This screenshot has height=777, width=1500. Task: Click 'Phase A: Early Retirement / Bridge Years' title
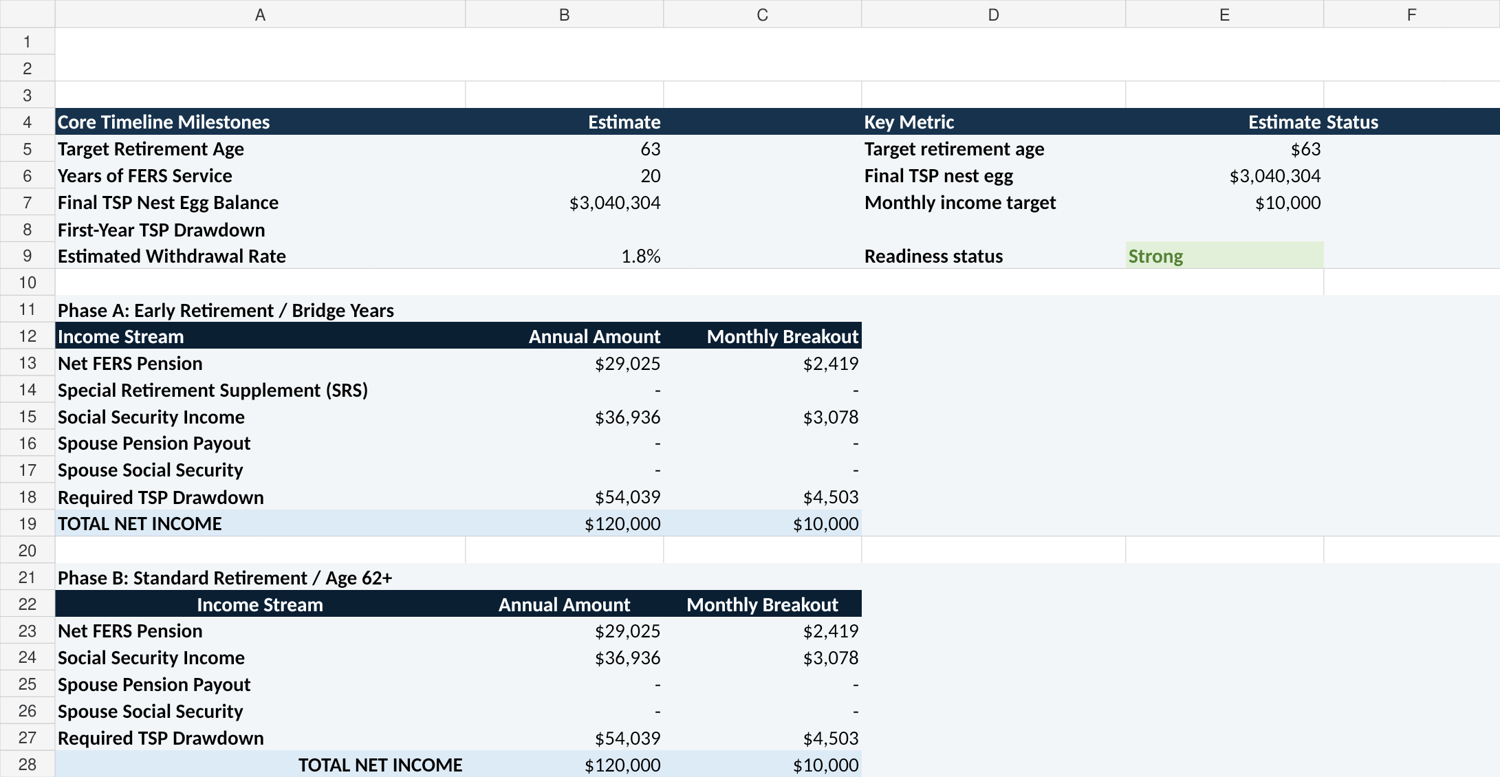tap(226, 310)
